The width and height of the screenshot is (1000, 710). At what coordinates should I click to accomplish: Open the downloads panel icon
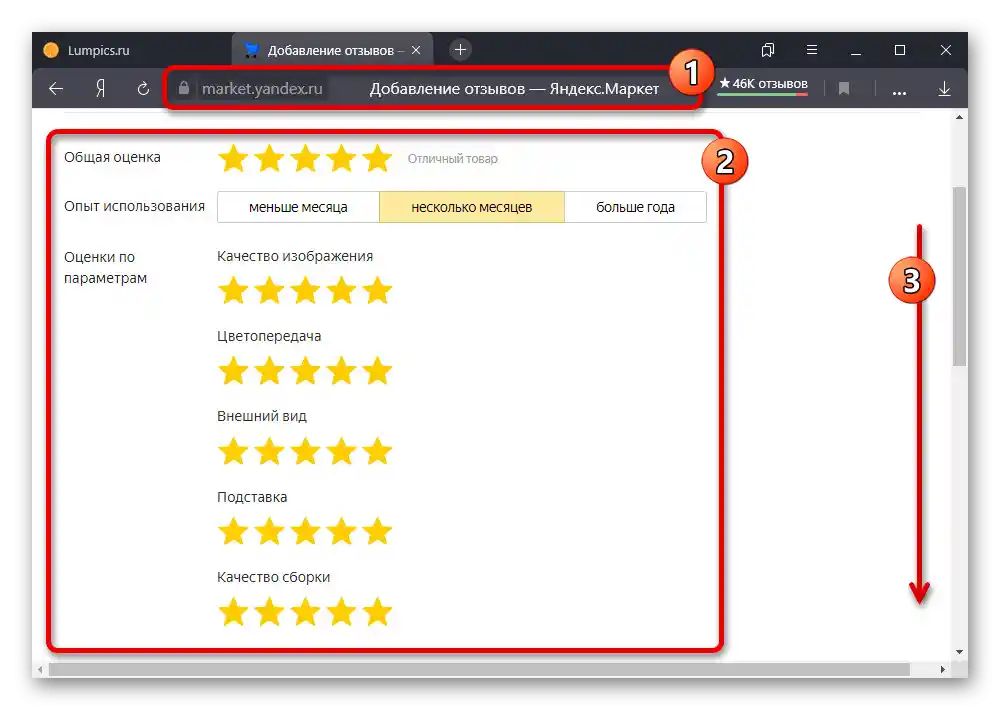point(943,88)
